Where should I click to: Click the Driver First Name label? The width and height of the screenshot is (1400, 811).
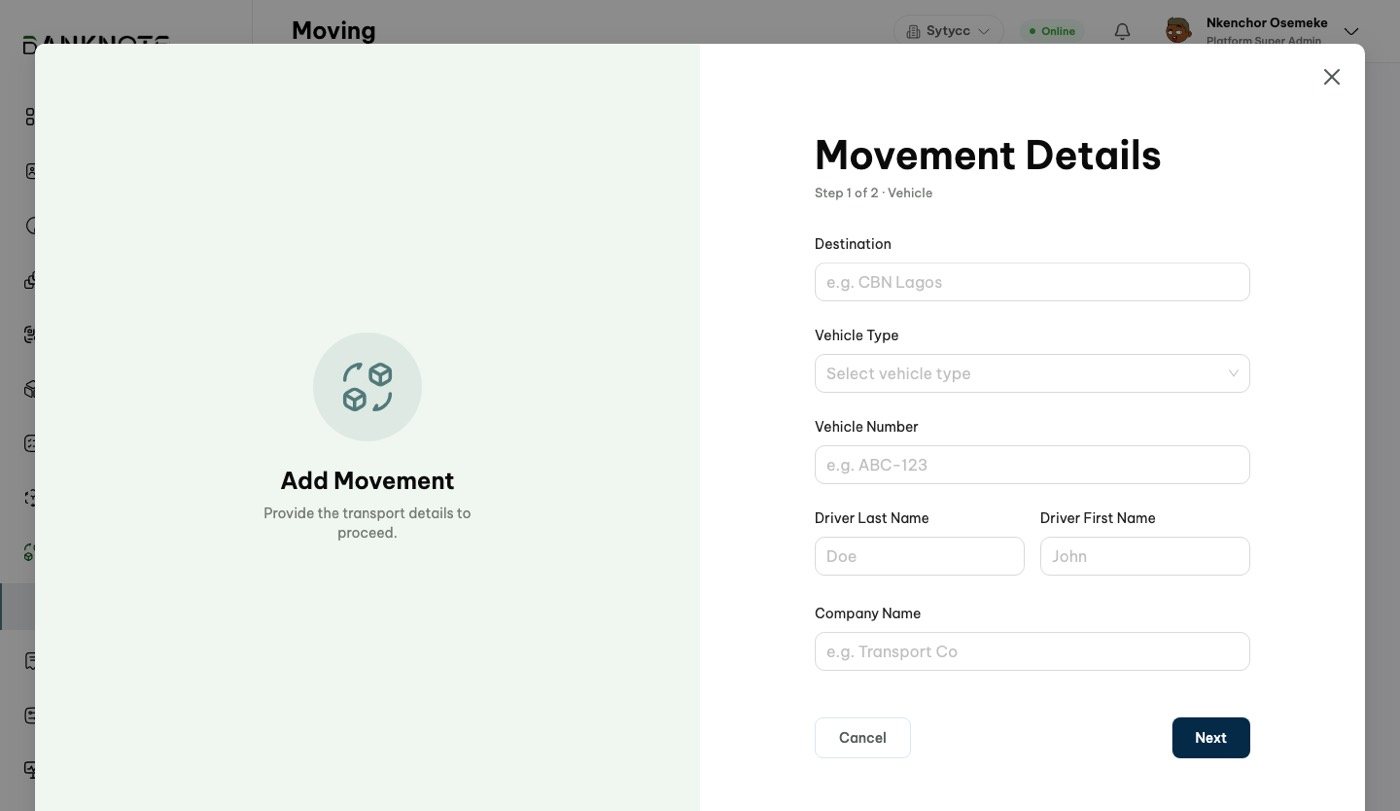tap(1098, 518)
